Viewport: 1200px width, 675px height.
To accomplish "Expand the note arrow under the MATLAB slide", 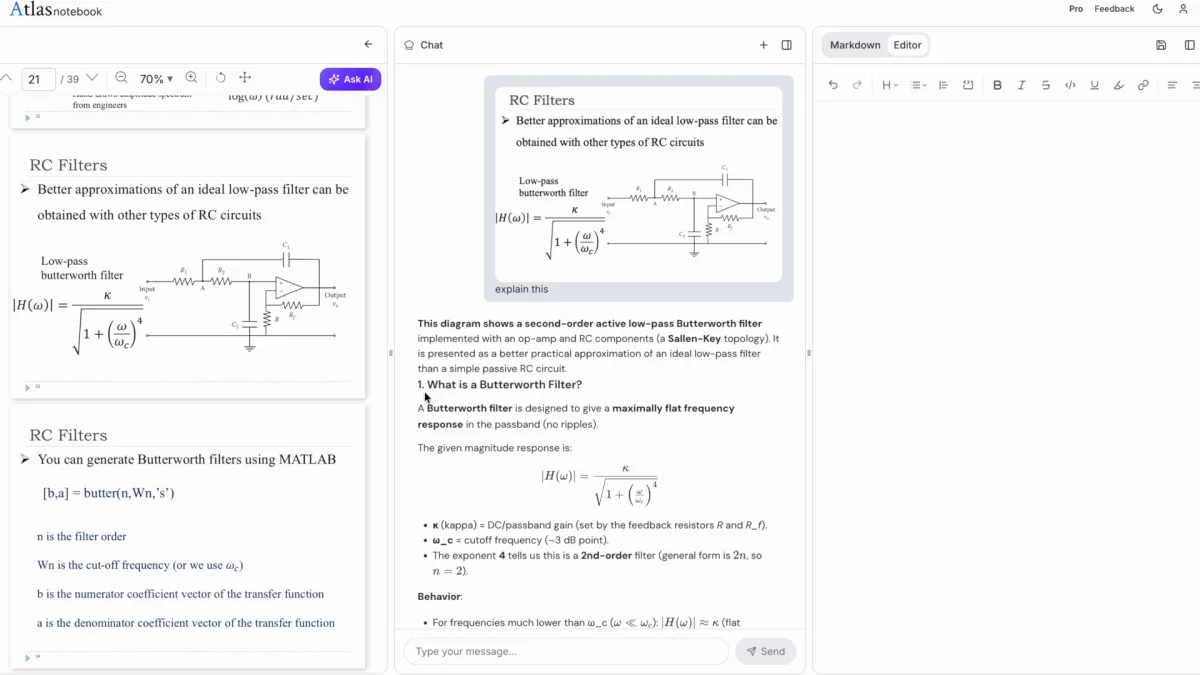I will point(28,657).
